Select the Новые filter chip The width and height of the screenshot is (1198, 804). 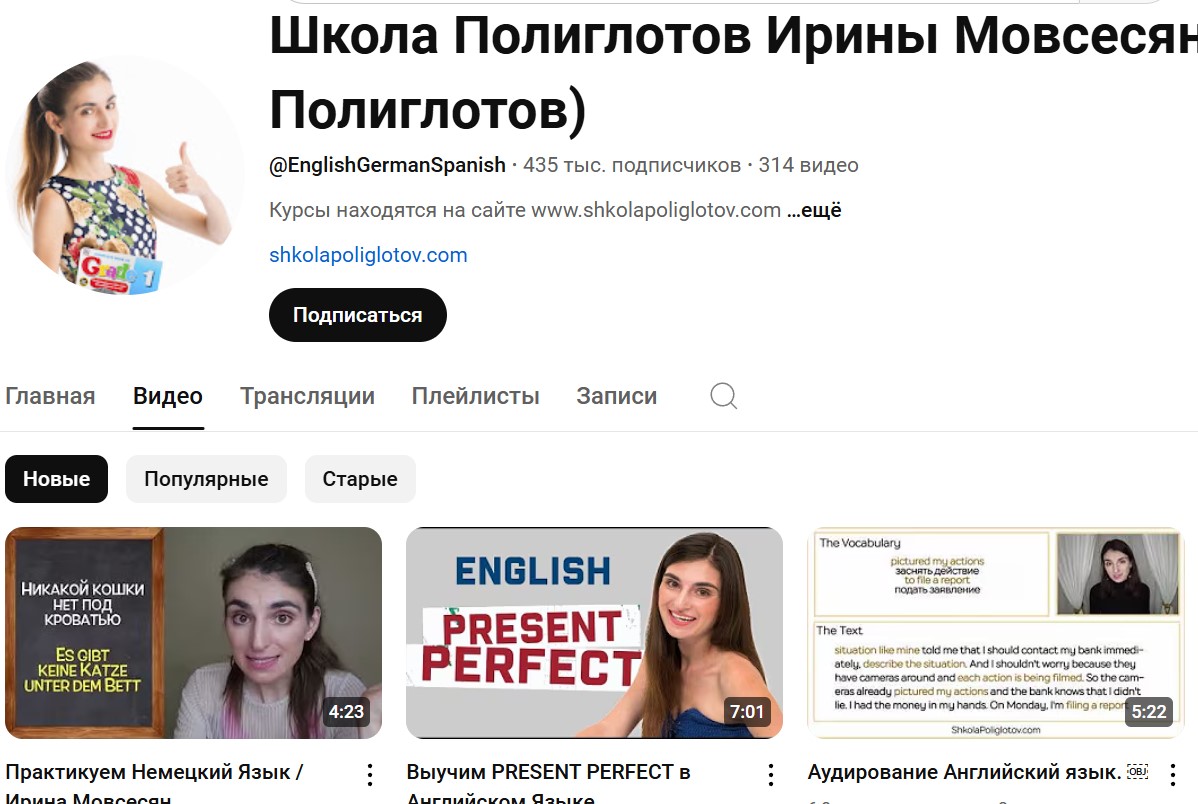click(x=57, y=479)
